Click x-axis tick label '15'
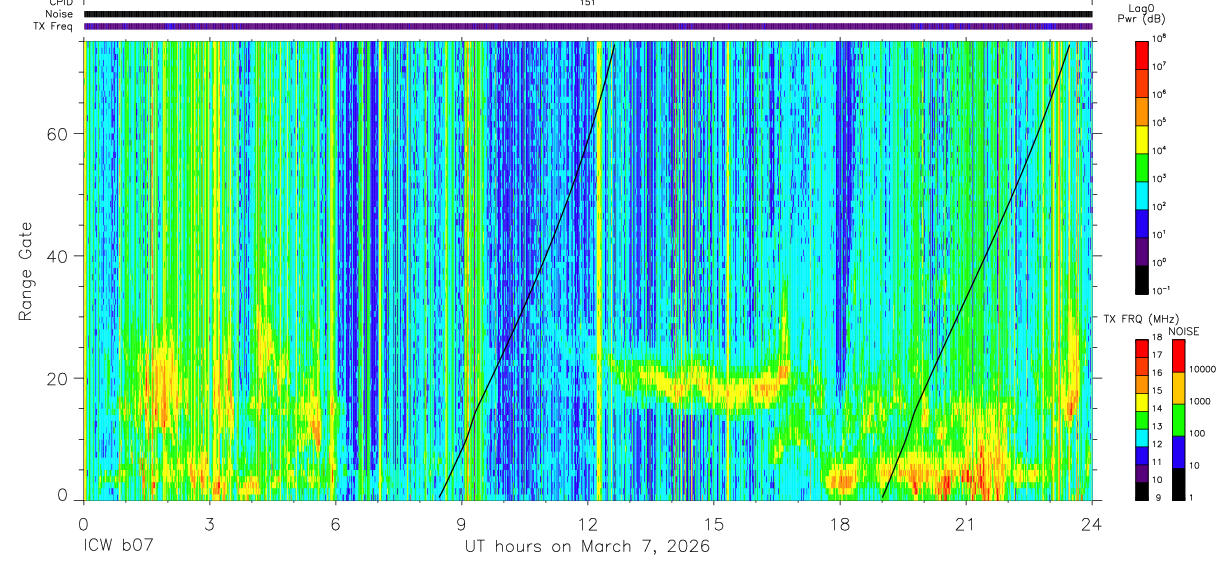This screenshot has width=1228, height=567. (x=713, y=524)
